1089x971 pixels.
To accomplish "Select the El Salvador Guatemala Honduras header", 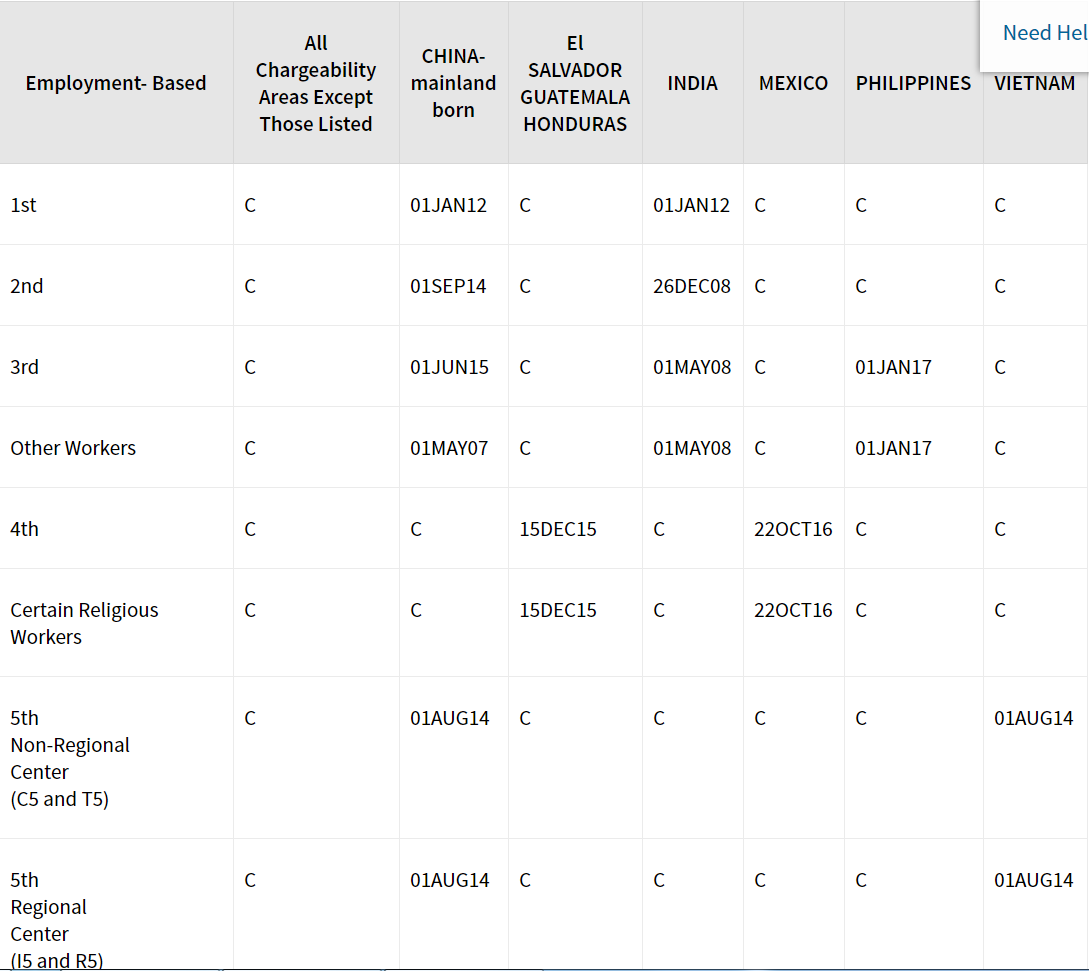I will click(575, 83).
